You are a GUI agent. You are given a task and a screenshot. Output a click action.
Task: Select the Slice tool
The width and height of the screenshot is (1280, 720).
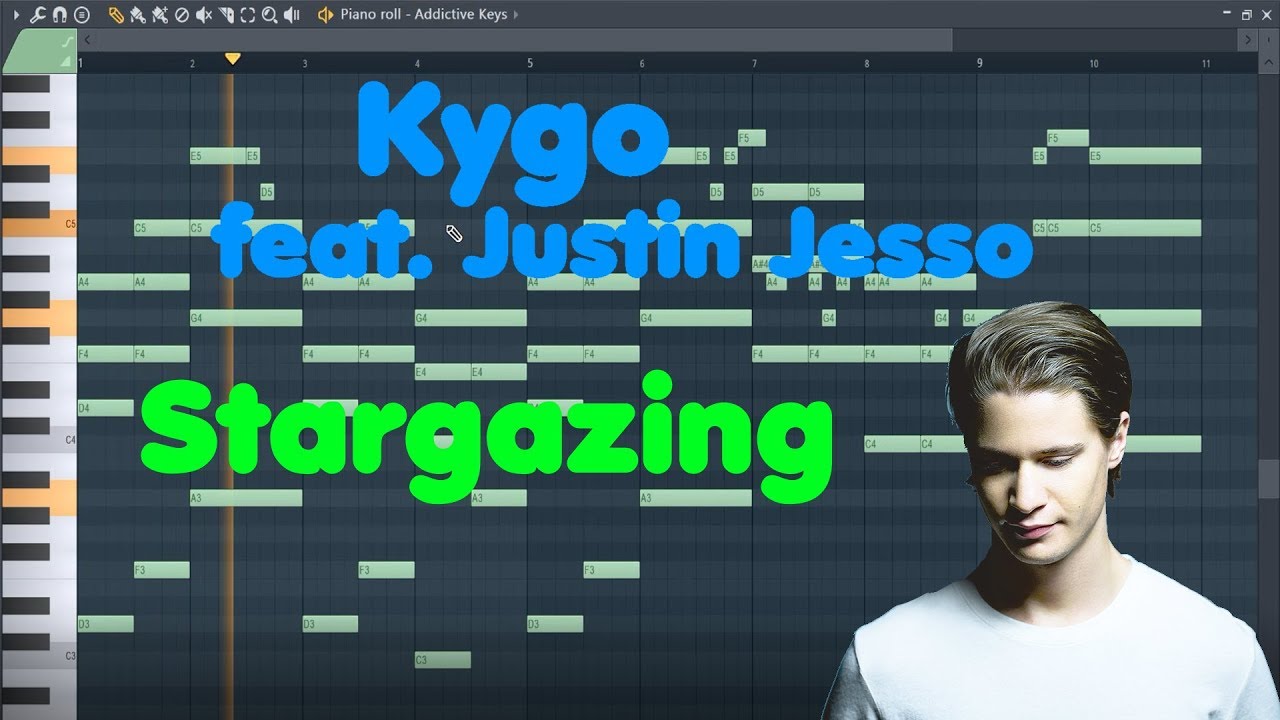point(226,15)
